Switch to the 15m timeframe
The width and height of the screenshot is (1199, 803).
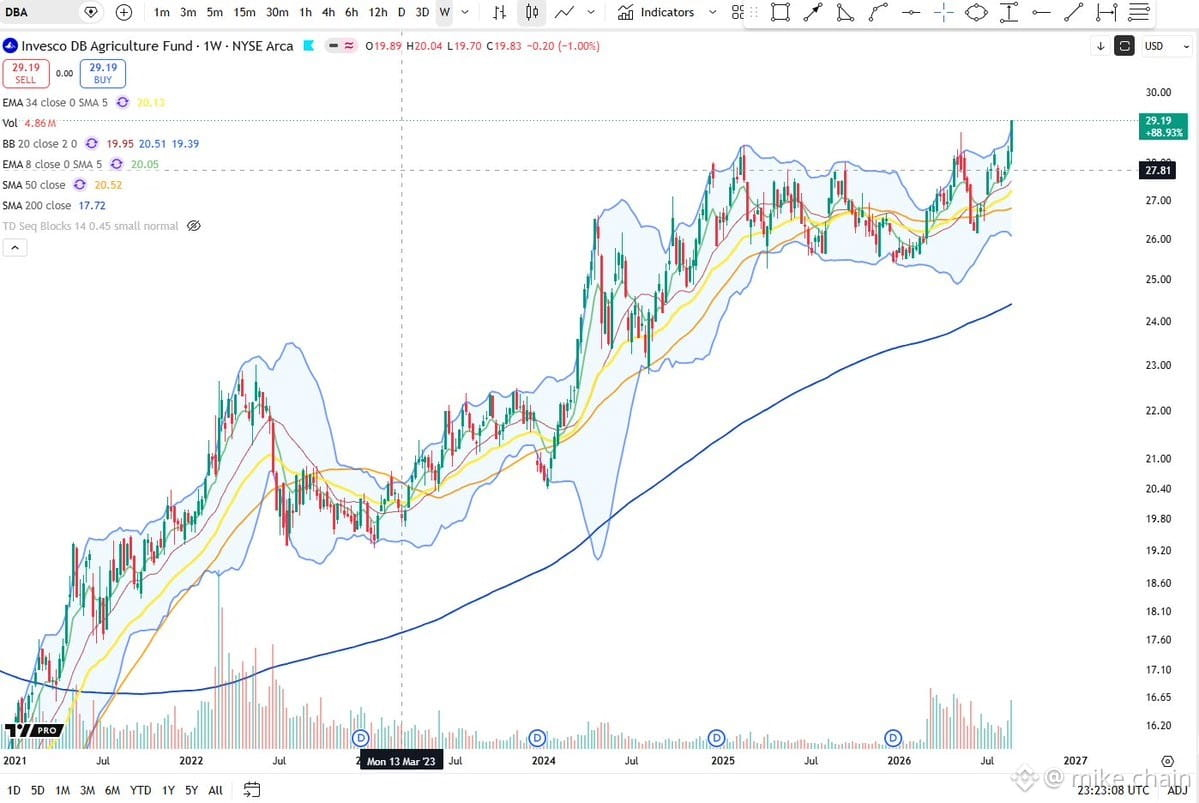point(245,12)
